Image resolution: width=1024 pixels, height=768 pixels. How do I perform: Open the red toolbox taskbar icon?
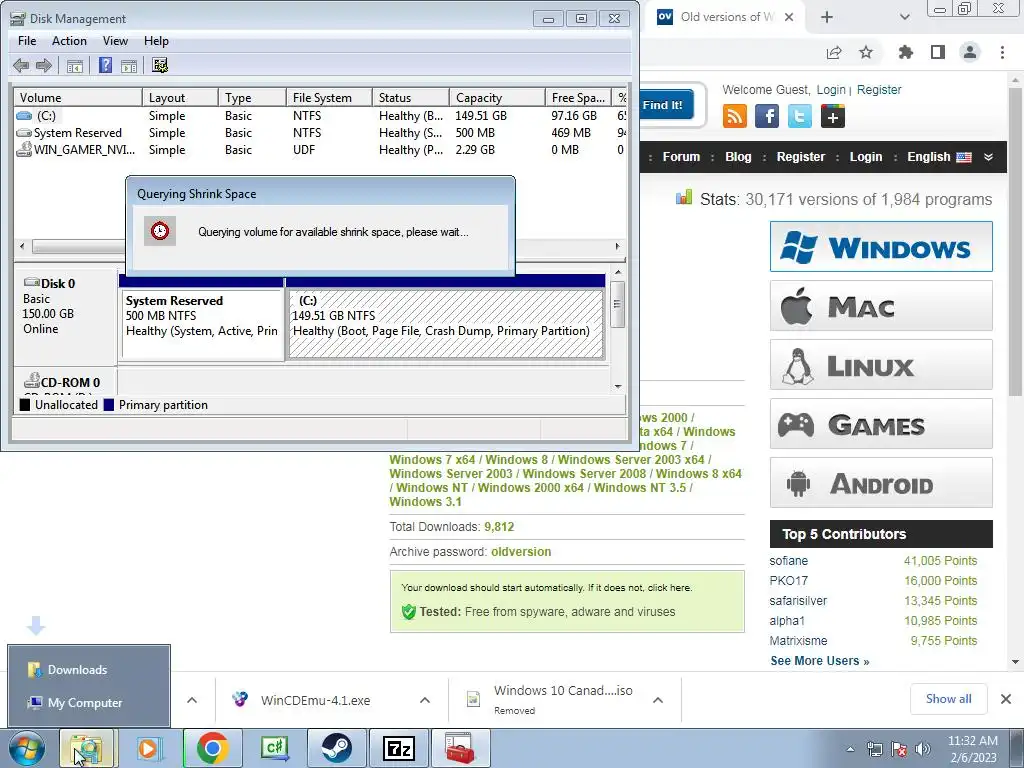(460, 748)
